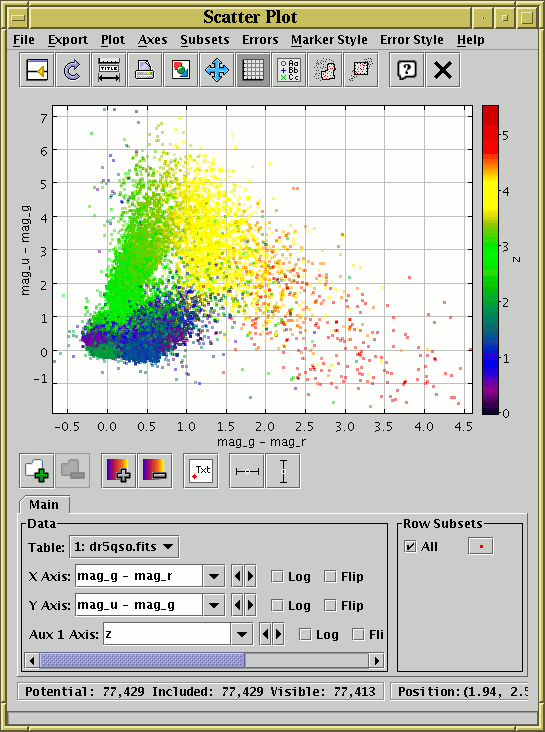Click the red marker style button for All
This screenshot has height=732, width=545.
[481, 546]
